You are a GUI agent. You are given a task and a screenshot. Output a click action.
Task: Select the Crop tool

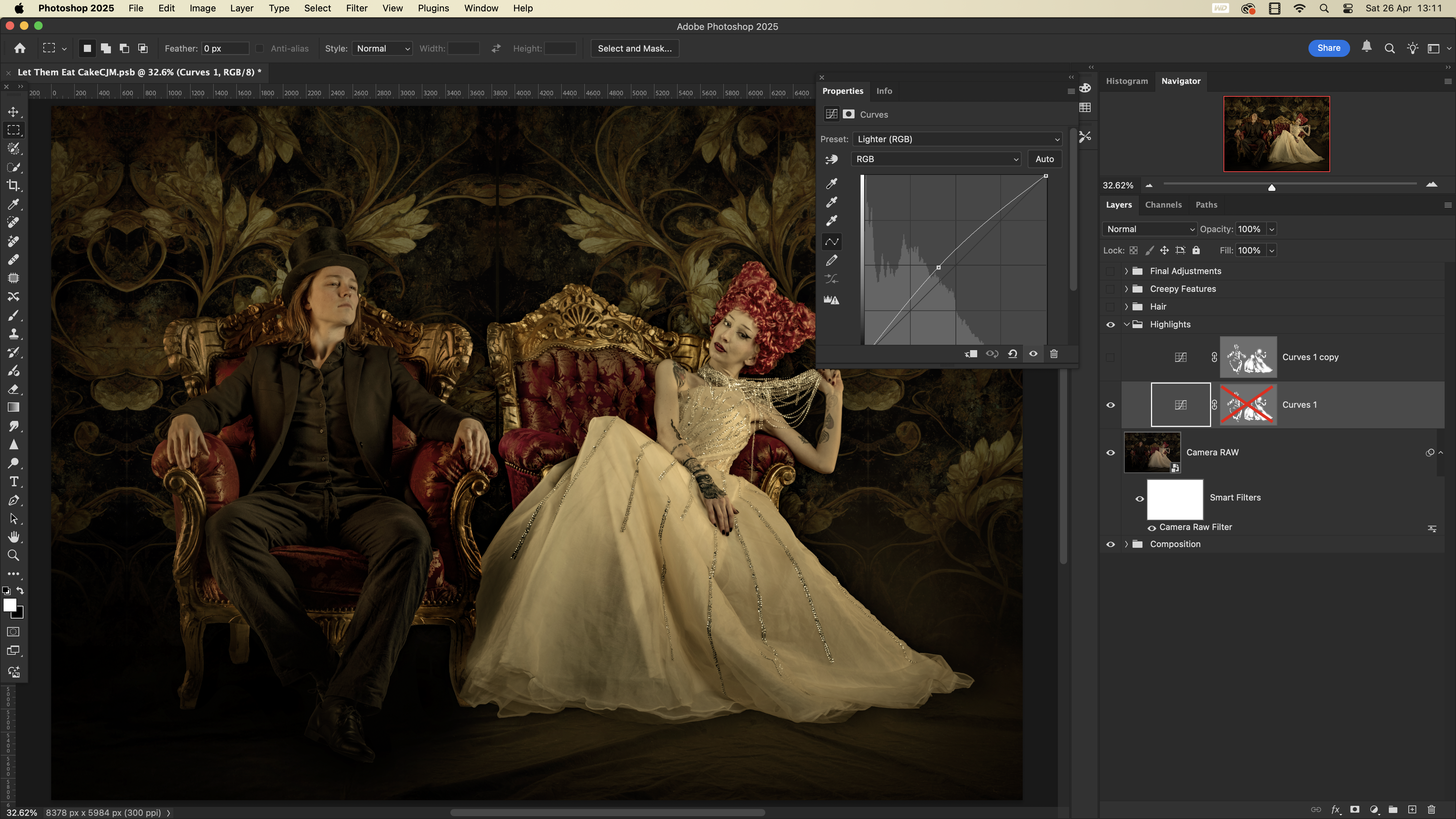pyautogui.click(x=14, y=186)
